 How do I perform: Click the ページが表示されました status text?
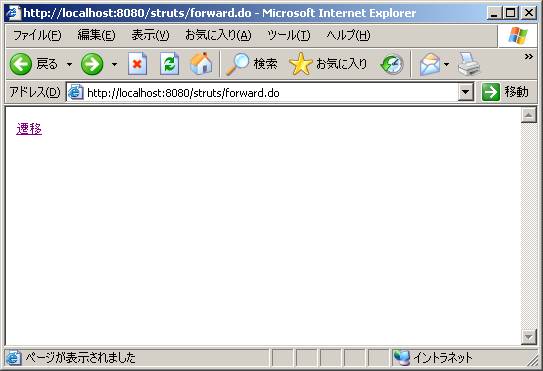tap(80, 357)
